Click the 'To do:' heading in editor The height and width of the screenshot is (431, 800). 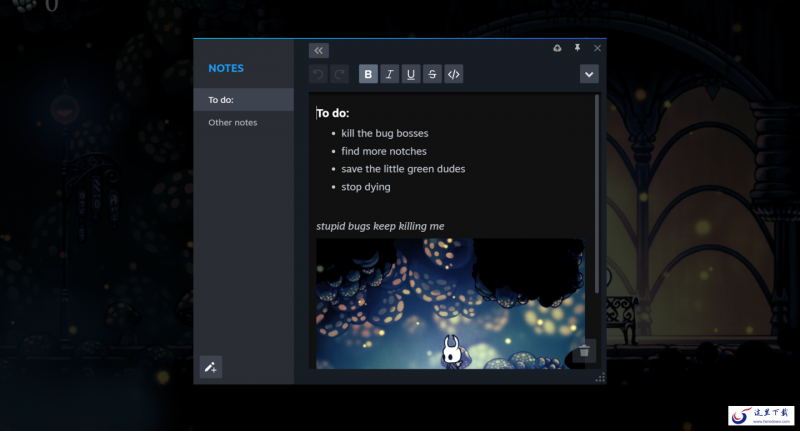coord(333,113)
